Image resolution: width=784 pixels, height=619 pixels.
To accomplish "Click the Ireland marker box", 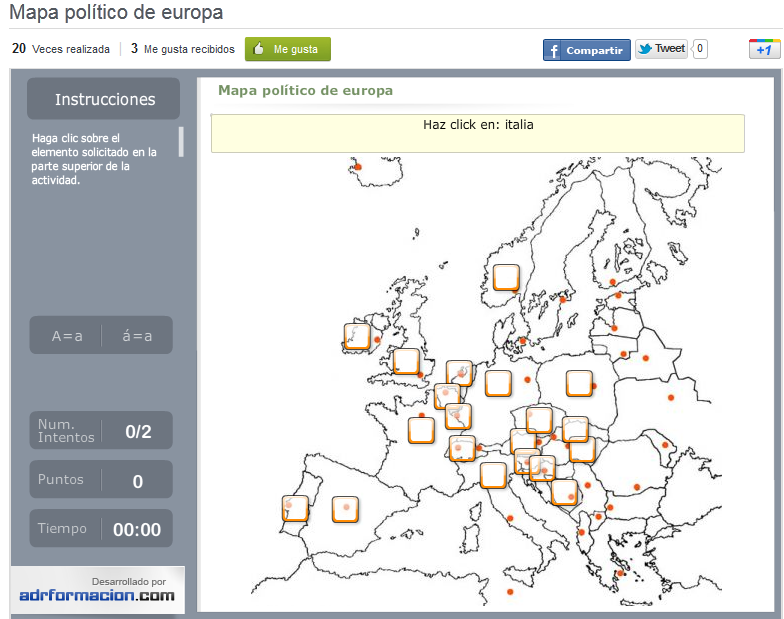I will (357, 336).
